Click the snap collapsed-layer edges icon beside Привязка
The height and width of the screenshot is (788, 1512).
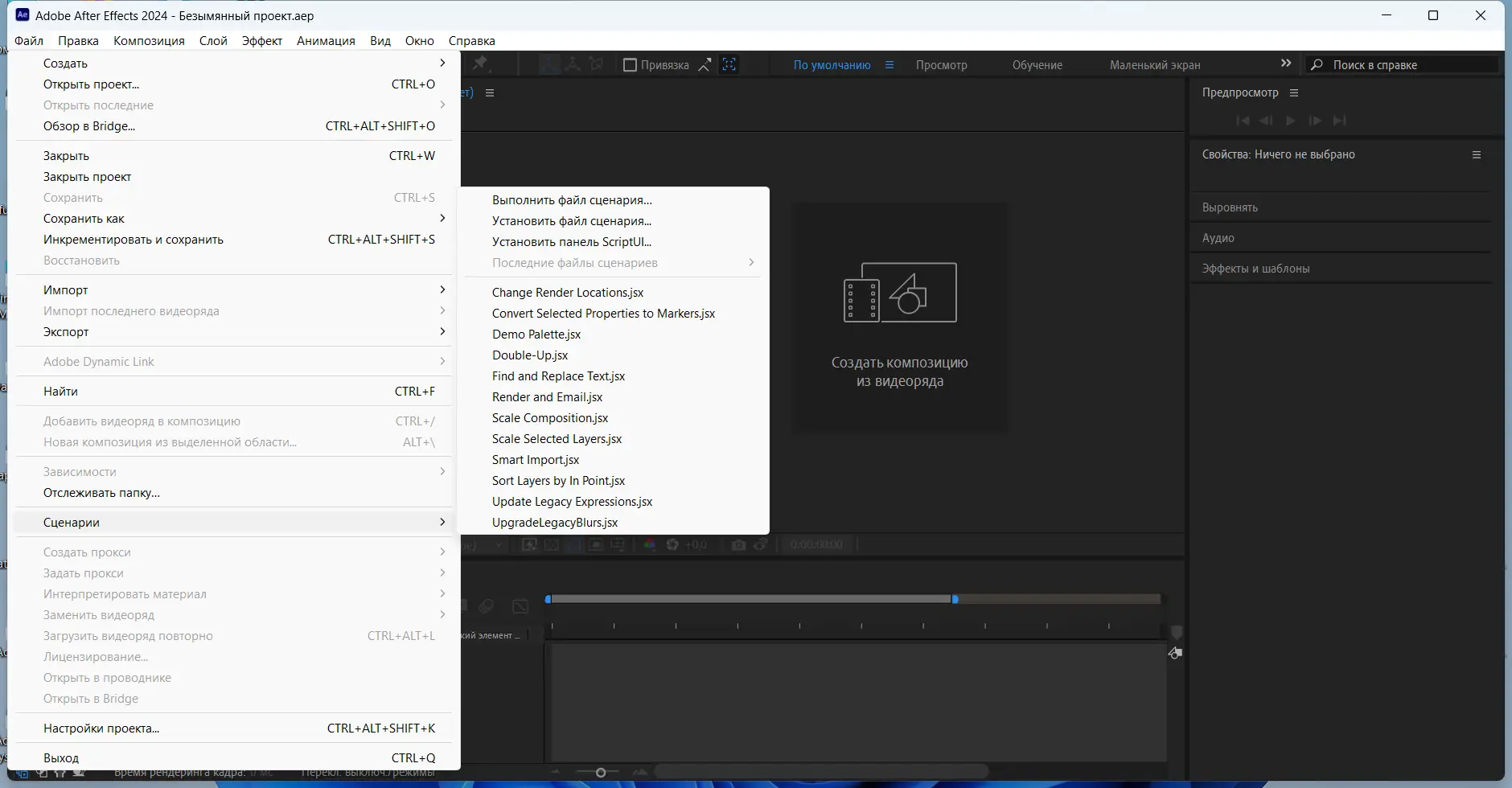pos(705,65)
